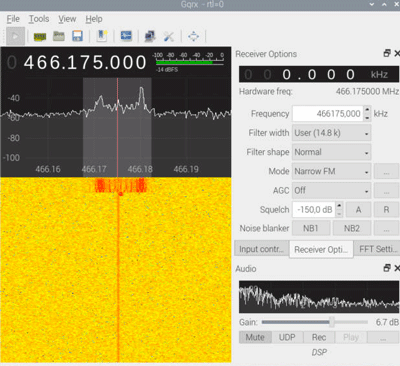Screen dimensions: 400x366
Task: Toggle noise blanker NB2
Action: [352, 228]
